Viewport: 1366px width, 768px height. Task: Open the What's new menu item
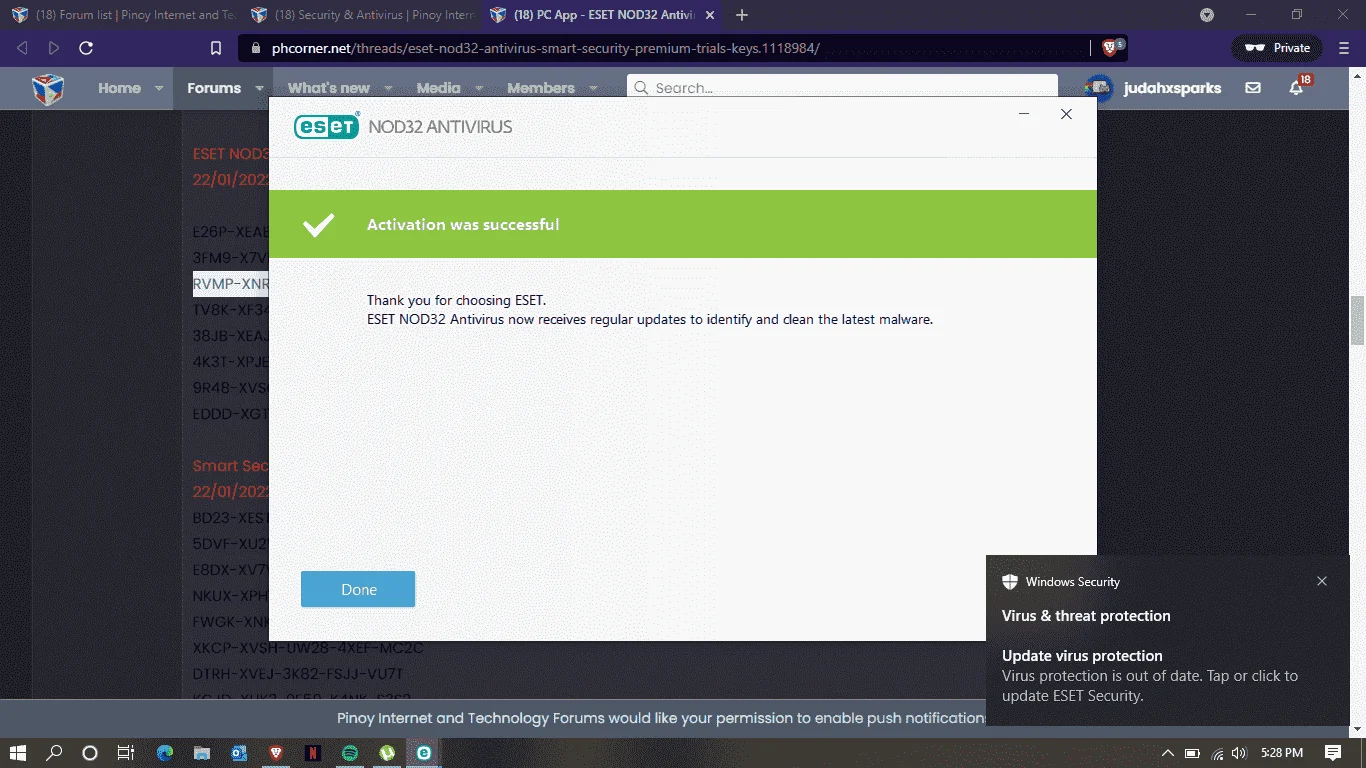click(329, 88)
